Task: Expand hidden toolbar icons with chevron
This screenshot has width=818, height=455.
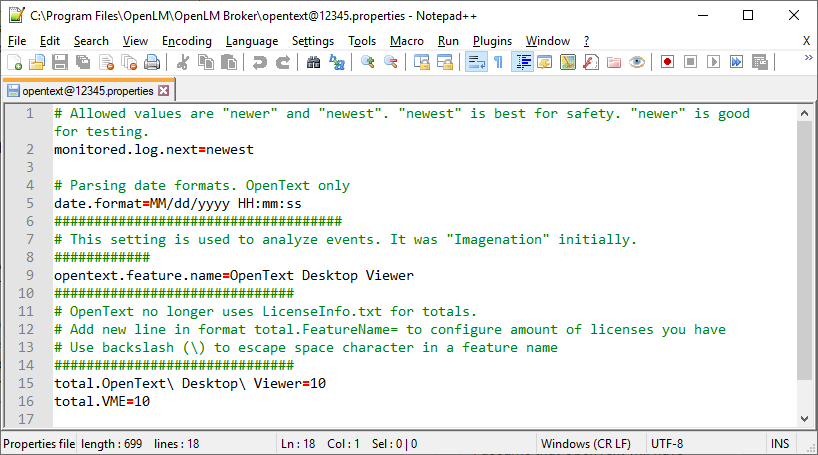Action: coord(807,60)
